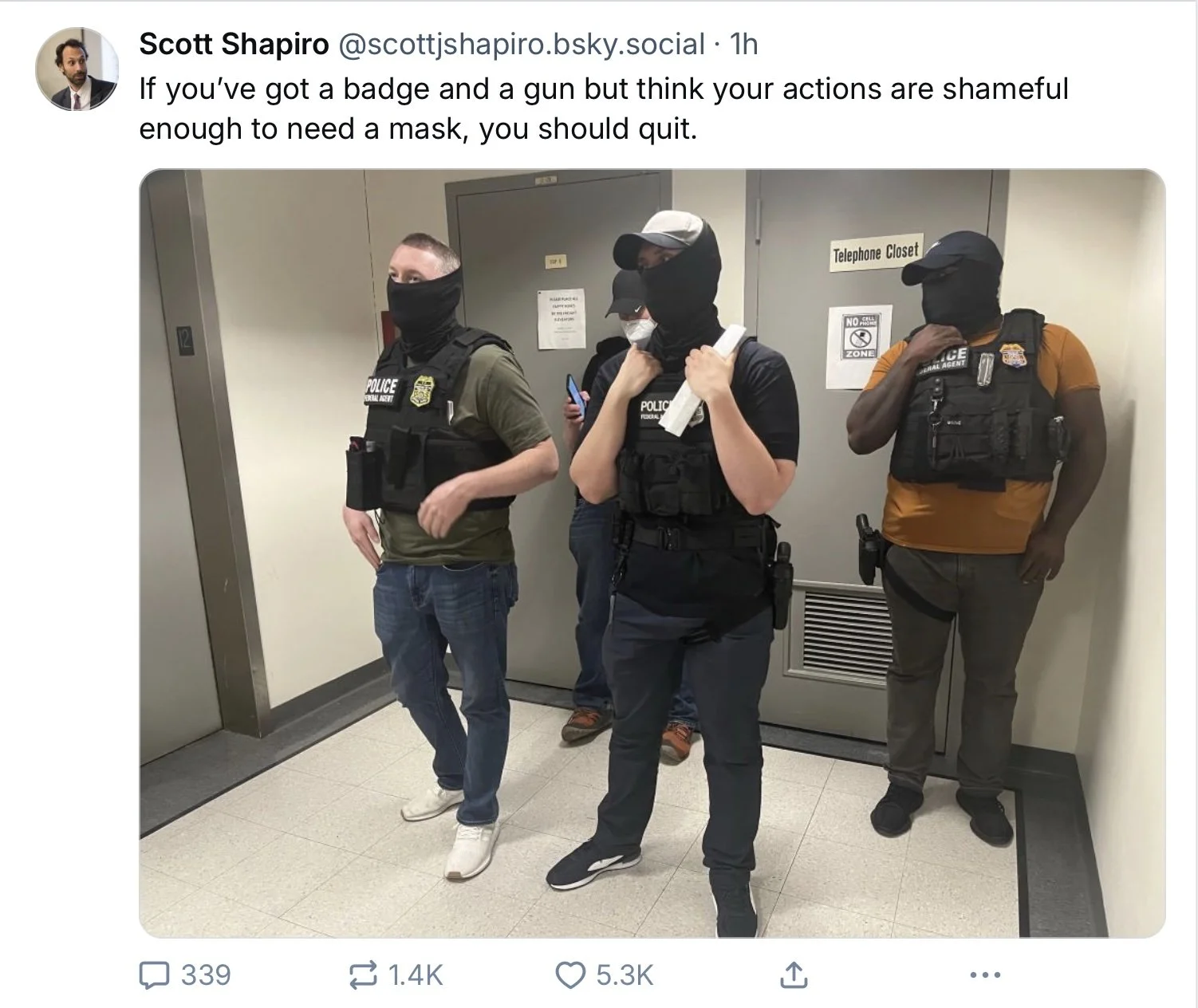Like the post with heart icon
The width and height of the screenshot is (1198, 1008).
tap(569, 975)
